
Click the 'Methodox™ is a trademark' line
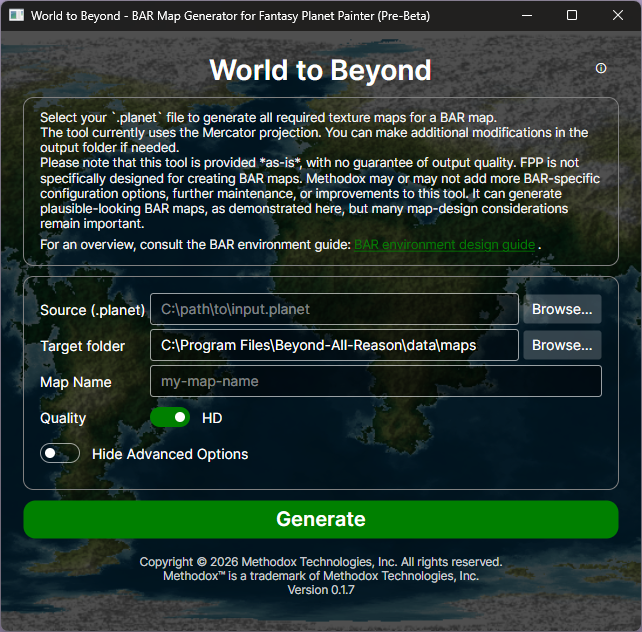pos(321,576)
